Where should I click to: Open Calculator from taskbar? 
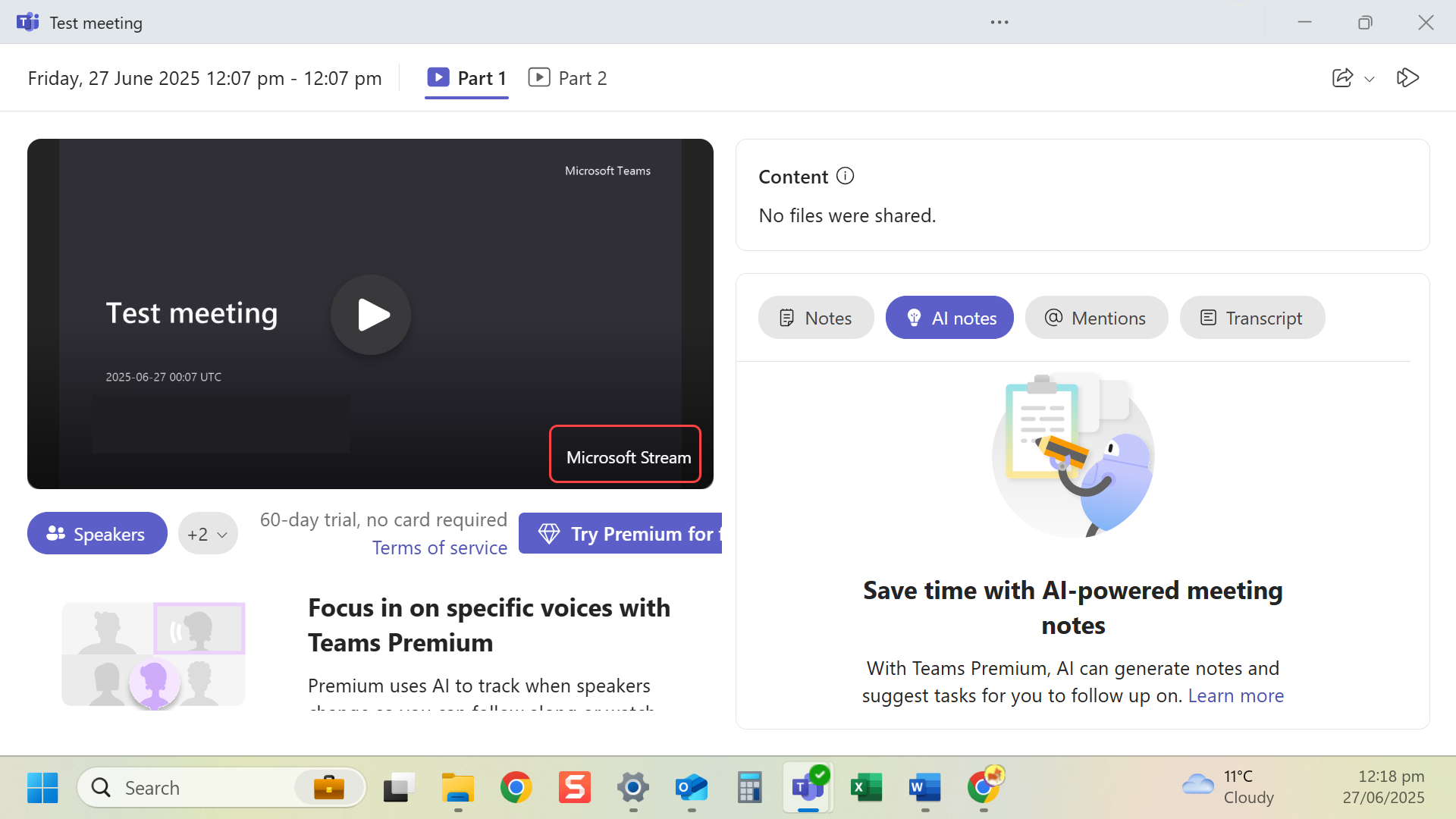749,788
